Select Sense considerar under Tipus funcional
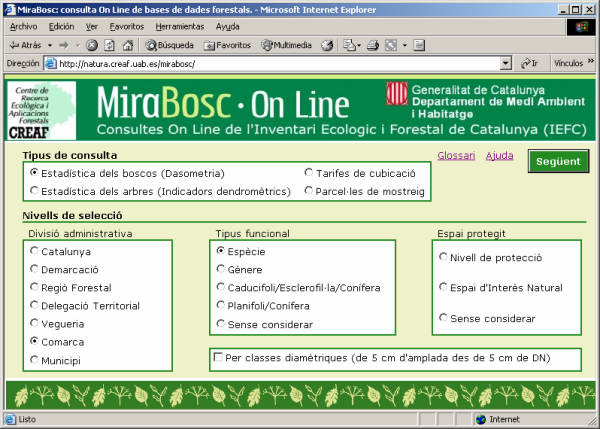This screenshot has height=429, width=600. 220,323
